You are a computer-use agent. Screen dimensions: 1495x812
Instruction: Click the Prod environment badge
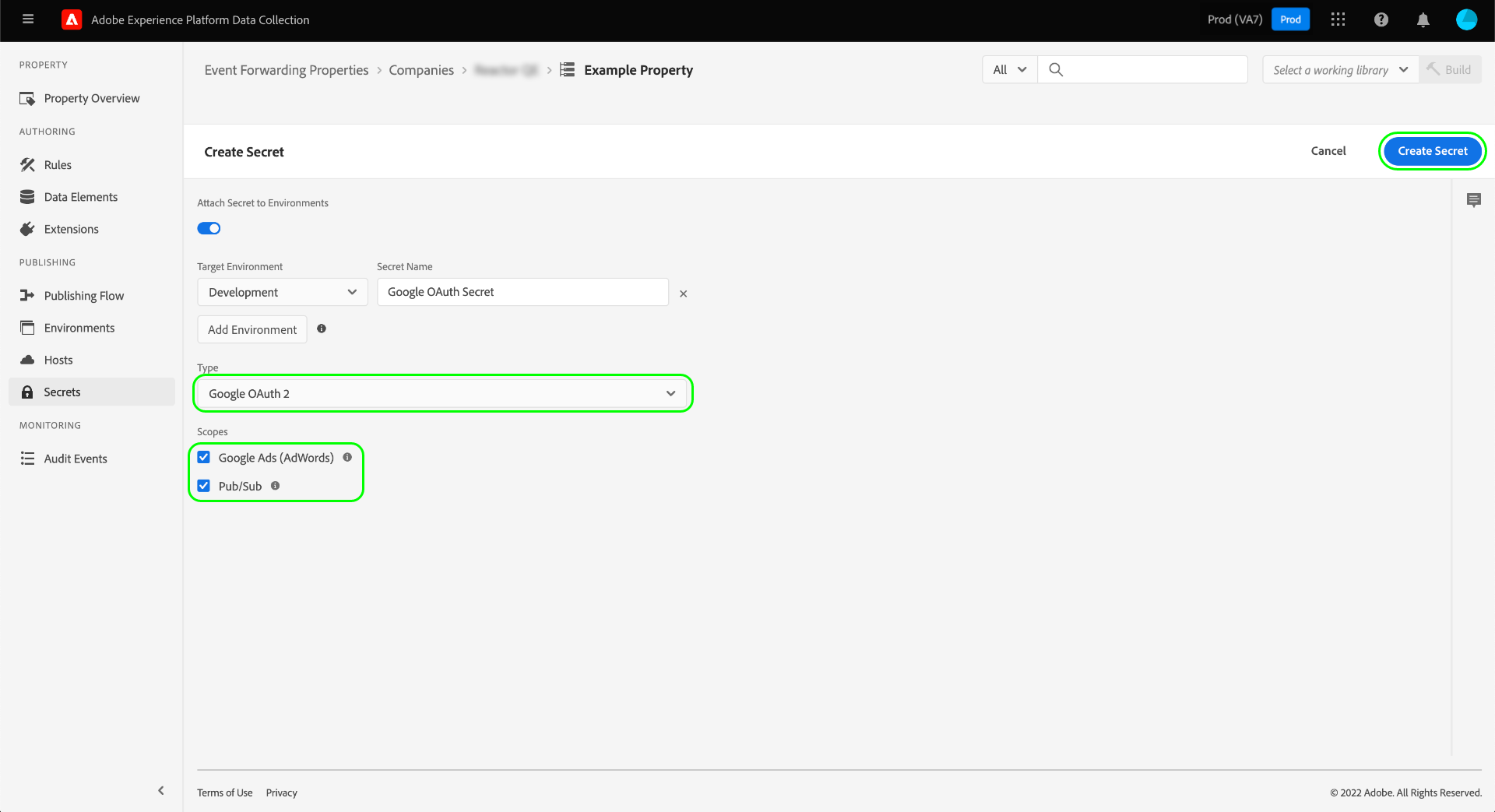[x=1290, y=19]
